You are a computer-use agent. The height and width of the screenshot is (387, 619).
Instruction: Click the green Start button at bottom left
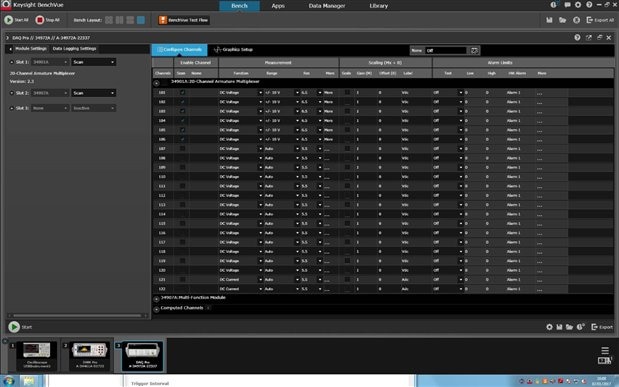tap(14, 327)
